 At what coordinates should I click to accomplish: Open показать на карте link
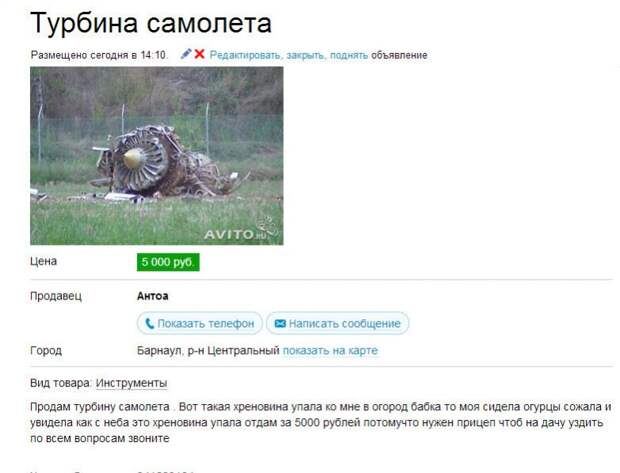pos(330,350)
